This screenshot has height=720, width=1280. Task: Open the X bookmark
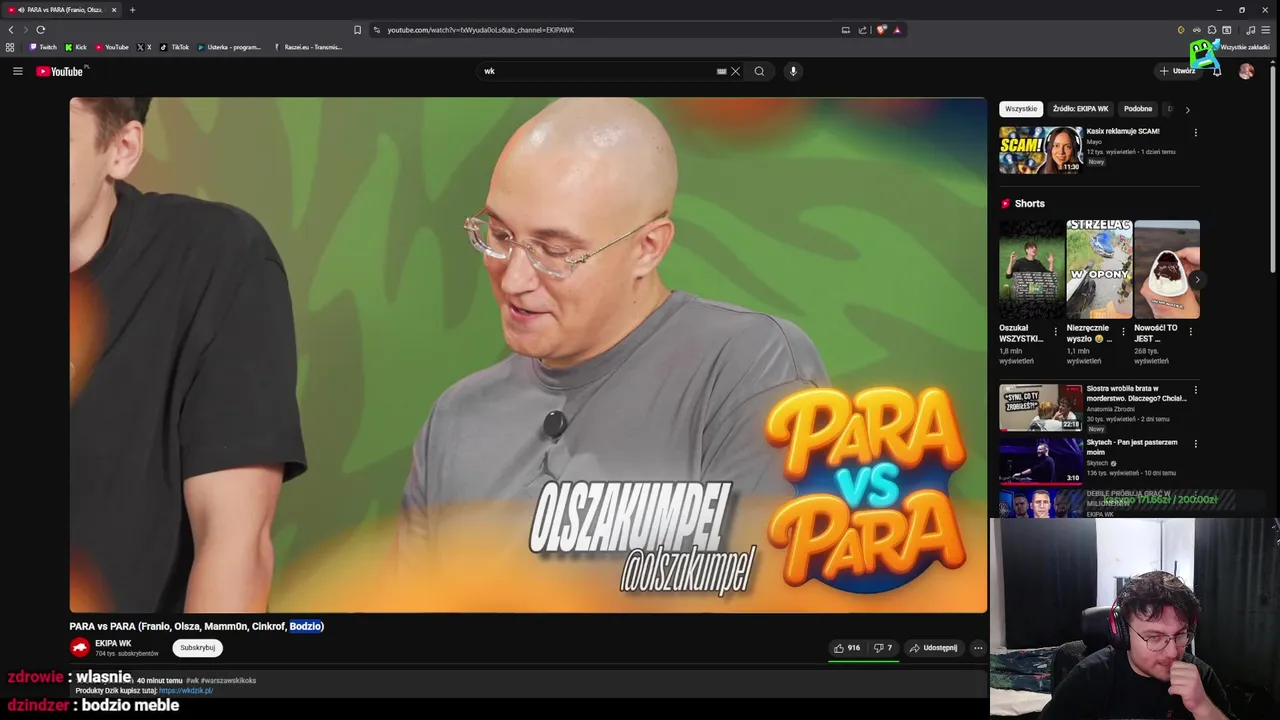click(144, 47)
